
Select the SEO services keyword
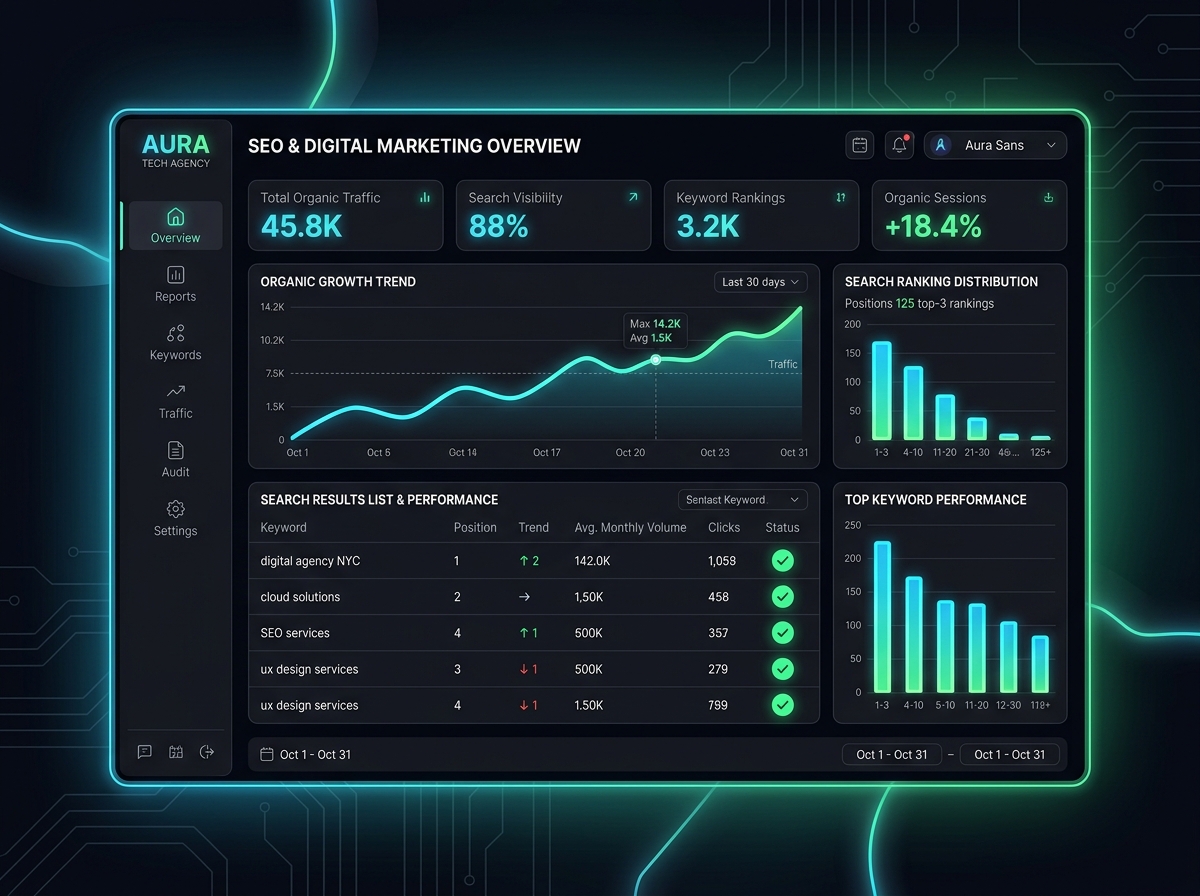pyautogui.click(x=295, y=633)
